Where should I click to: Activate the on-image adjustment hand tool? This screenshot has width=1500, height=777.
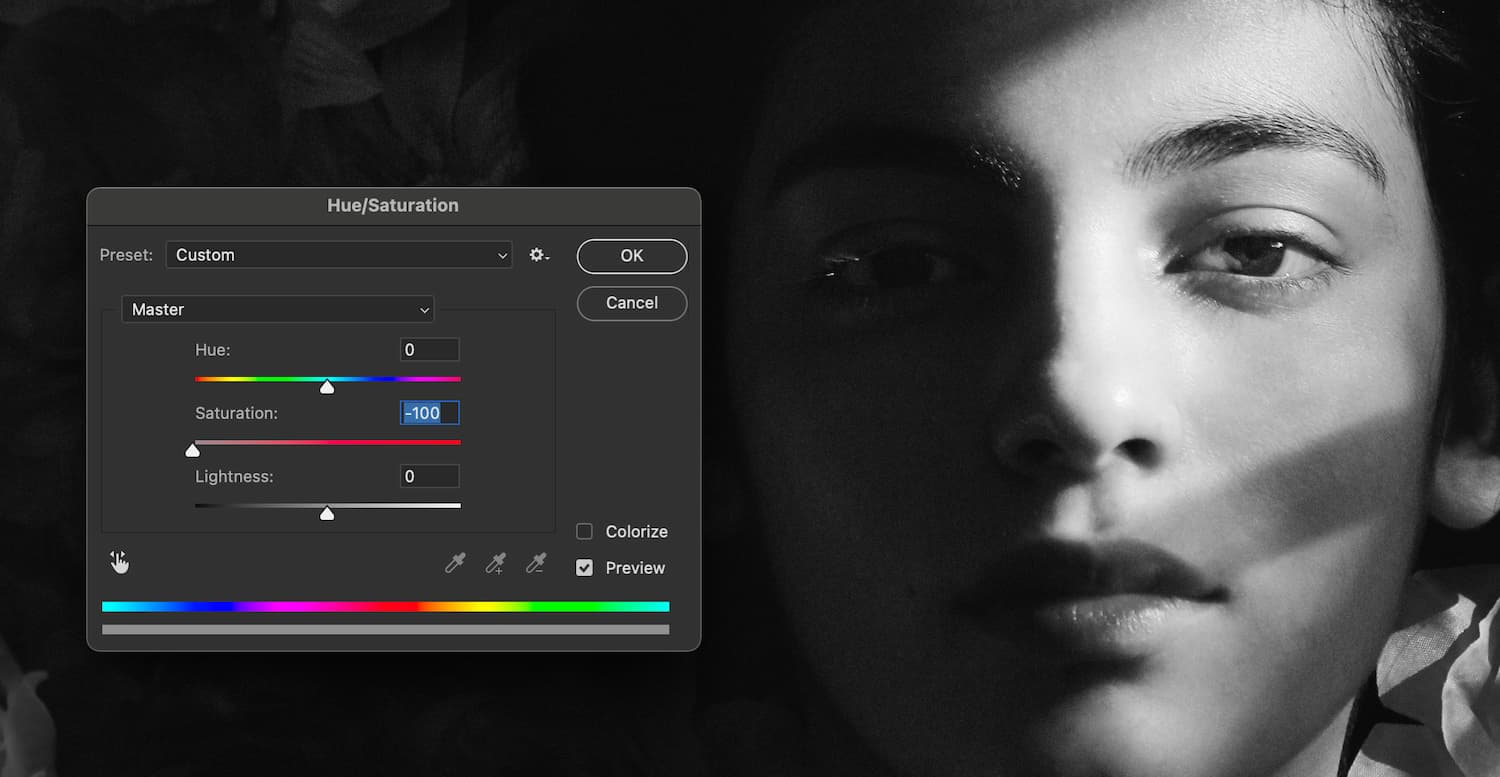pyautogui.click(x=119, y=563)
